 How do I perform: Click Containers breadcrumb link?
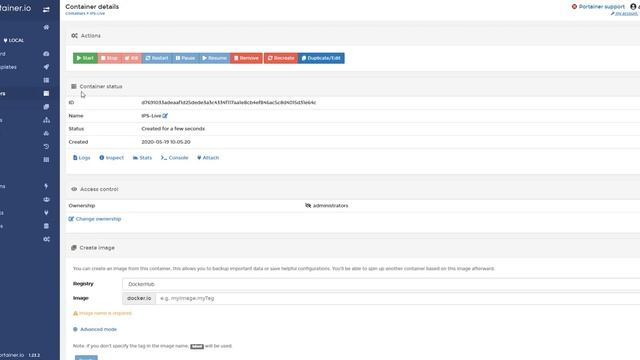[75, 13]
